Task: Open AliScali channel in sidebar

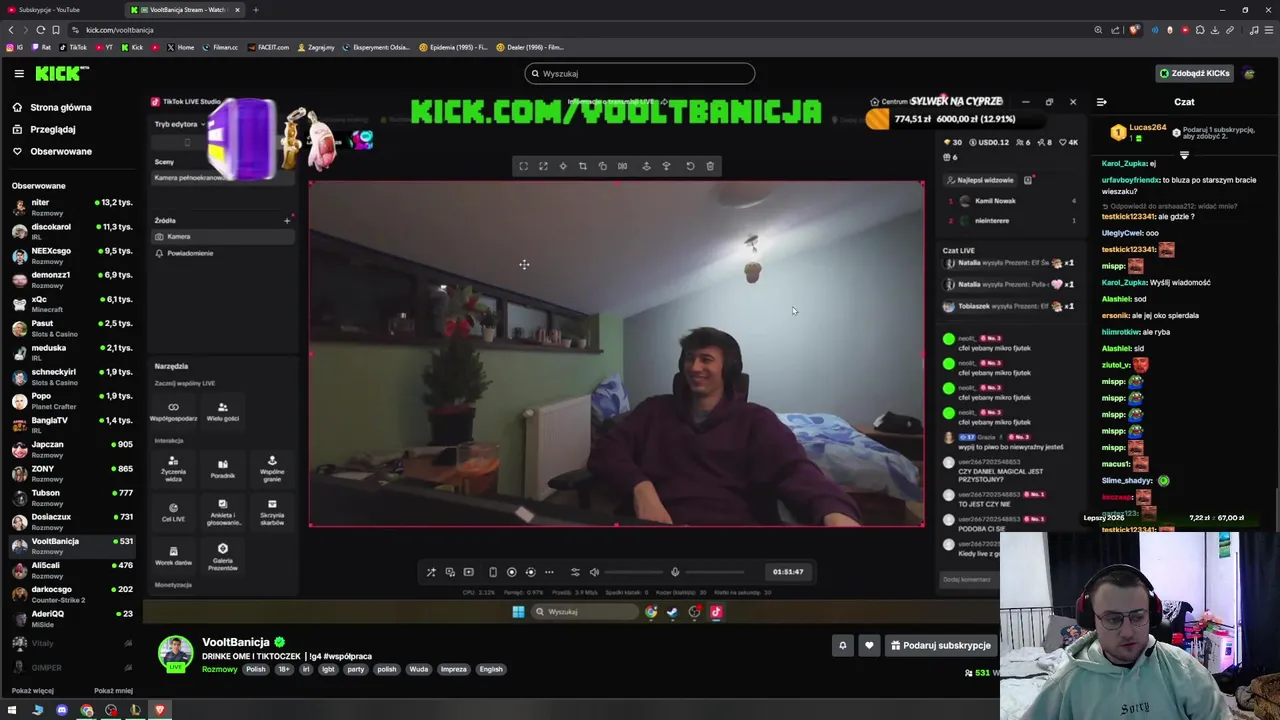Action: click(x=70, y=570)
